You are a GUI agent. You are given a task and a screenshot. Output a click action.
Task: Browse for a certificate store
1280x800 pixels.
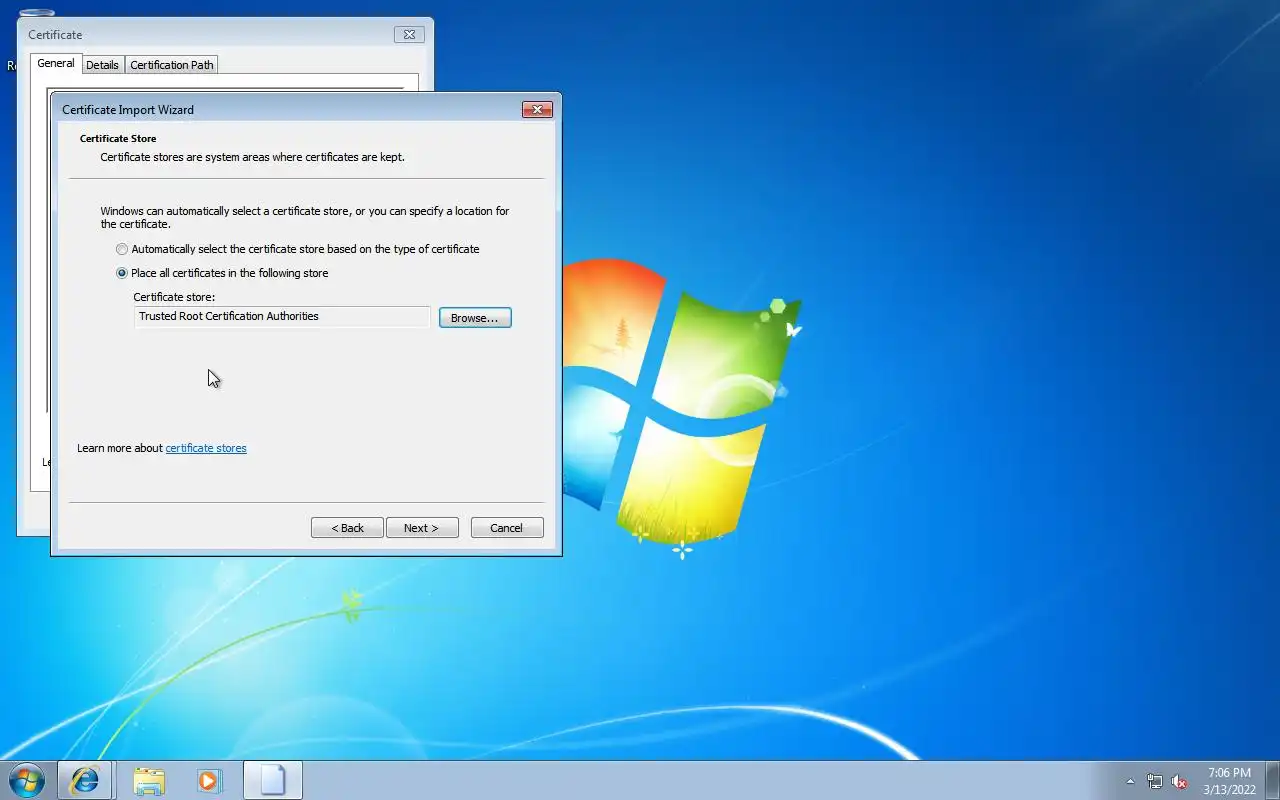(x=475, y=318)
